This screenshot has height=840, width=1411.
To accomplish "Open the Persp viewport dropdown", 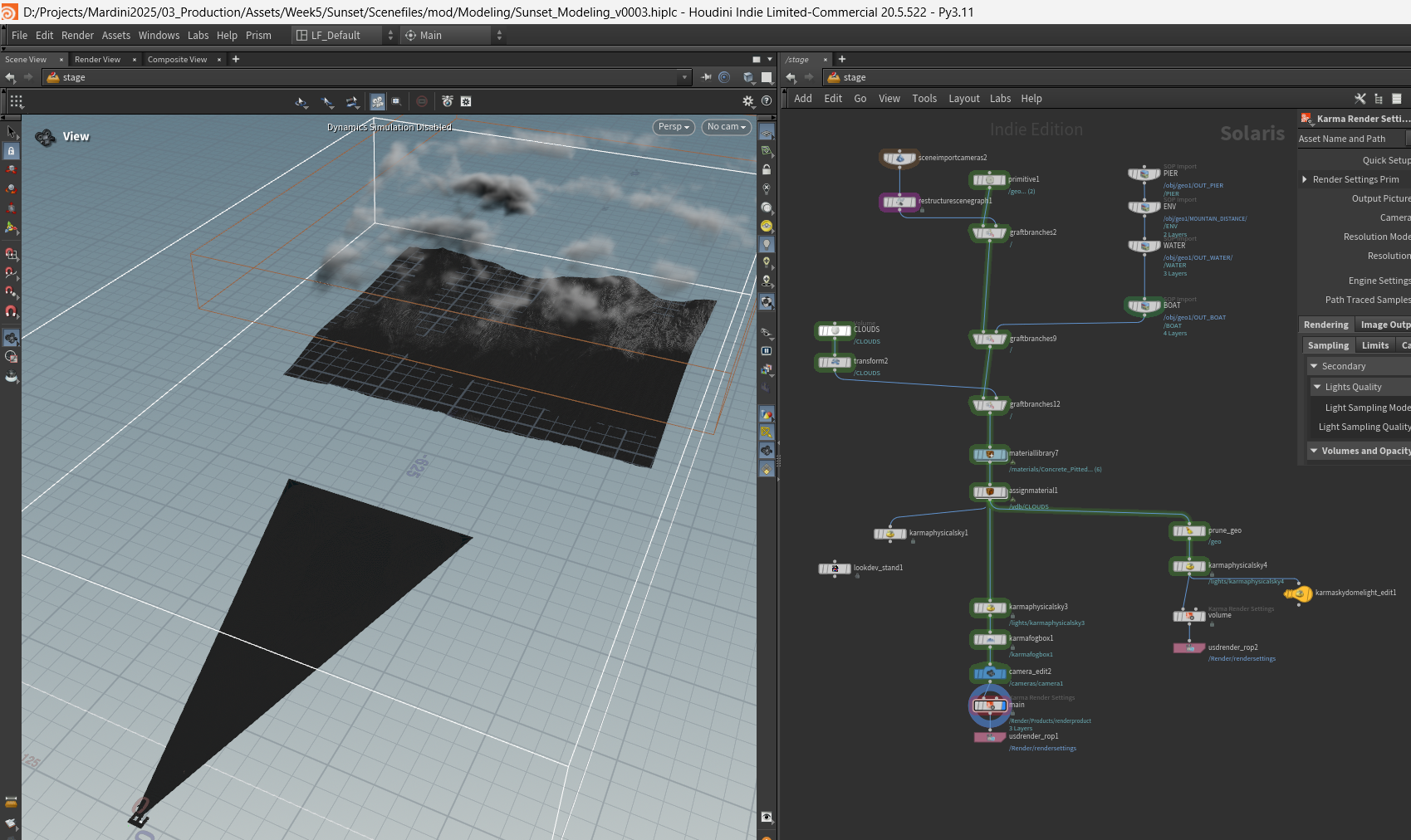I will point(674,127).
